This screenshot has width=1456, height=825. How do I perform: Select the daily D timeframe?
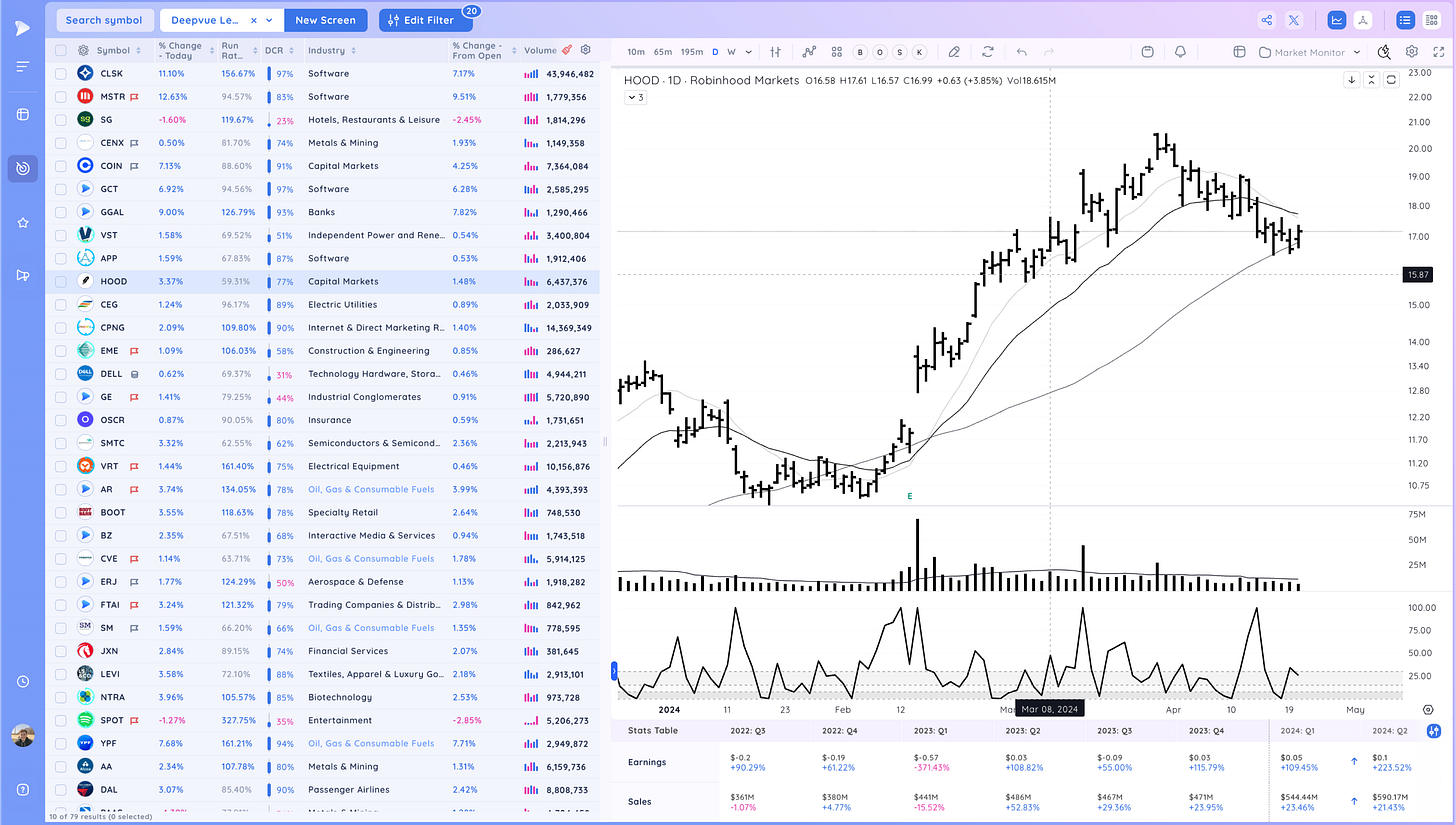715,52
